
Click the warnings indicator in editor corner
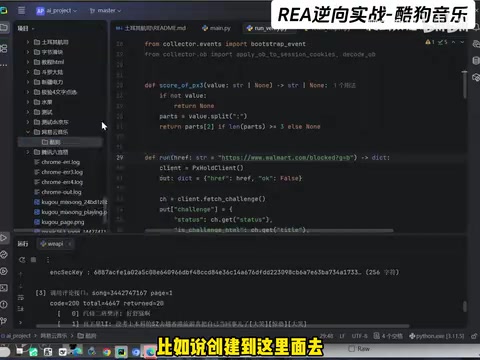pyautogui.click(x=430, y=42)
